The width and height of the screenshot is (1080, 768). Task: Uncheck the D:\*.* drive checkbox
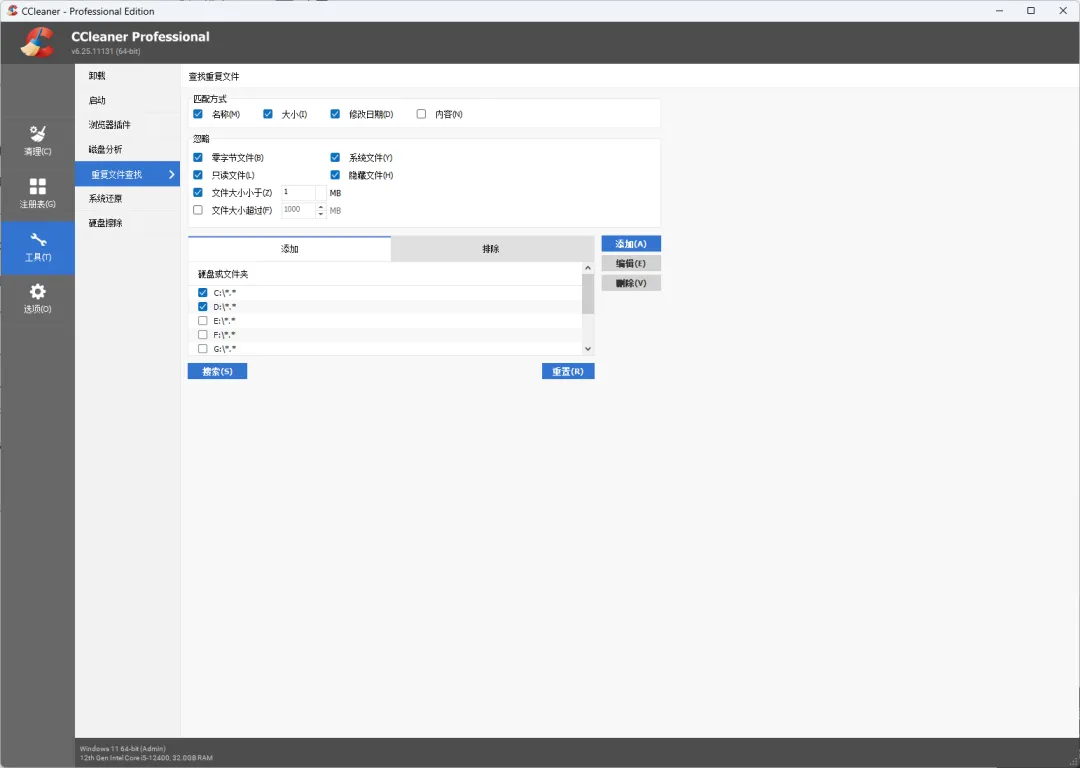(202, 307)
